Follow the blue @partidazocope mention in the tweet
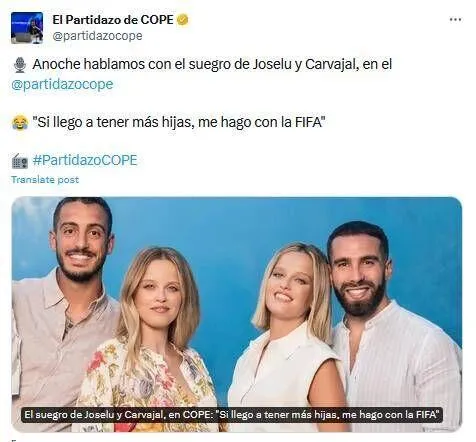This screenshot has height=442, width=476. point(62,84)
